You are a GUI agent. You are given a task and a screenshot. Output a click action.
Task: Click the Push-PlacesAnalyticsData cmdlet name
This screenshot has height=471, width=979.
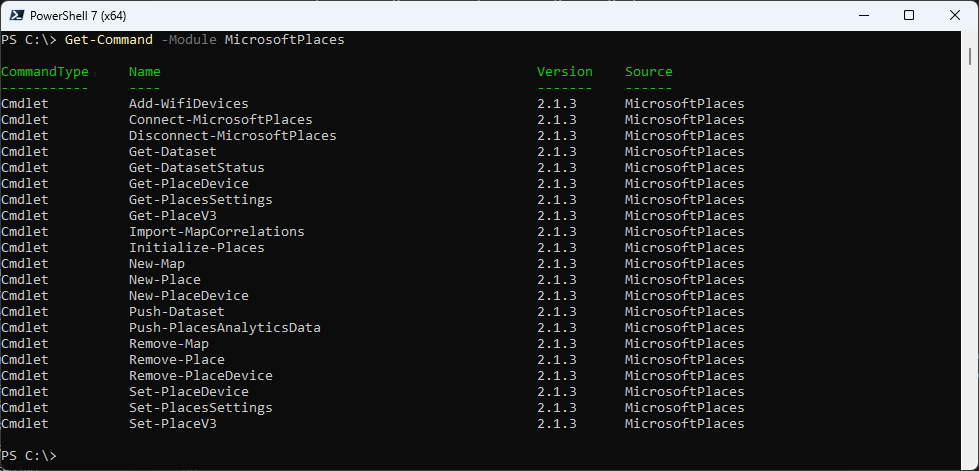tap(224, 328)
